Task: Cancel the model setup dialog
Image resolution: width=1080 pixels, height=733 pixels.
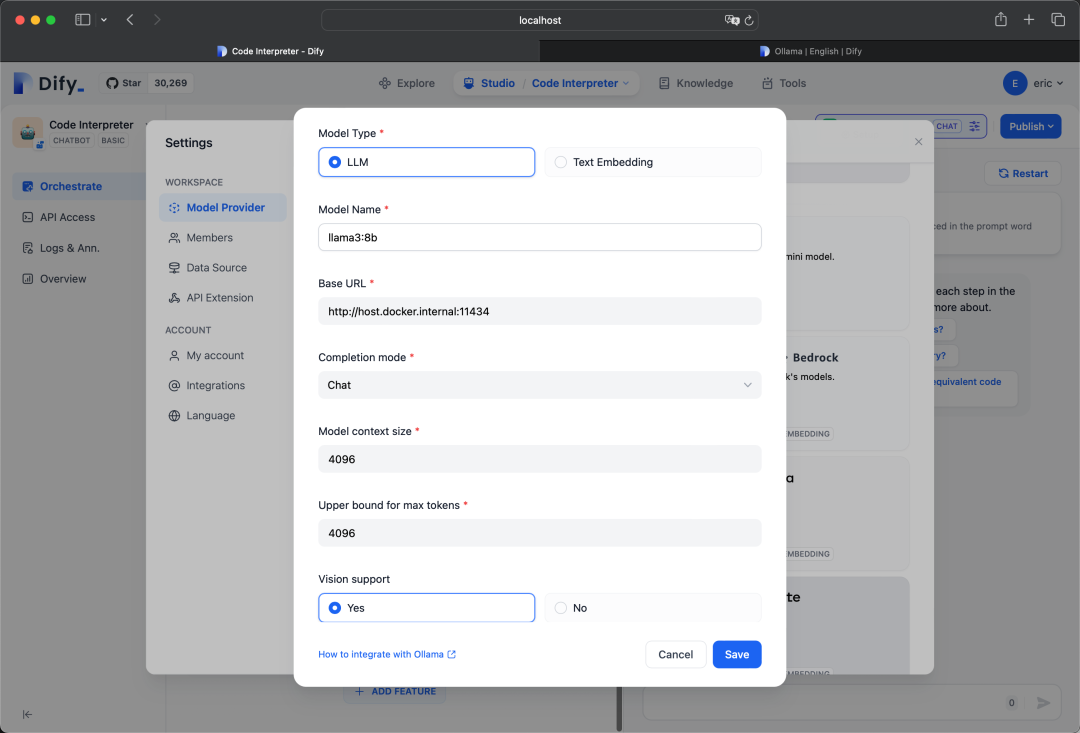Action: (x=675, y=654)
